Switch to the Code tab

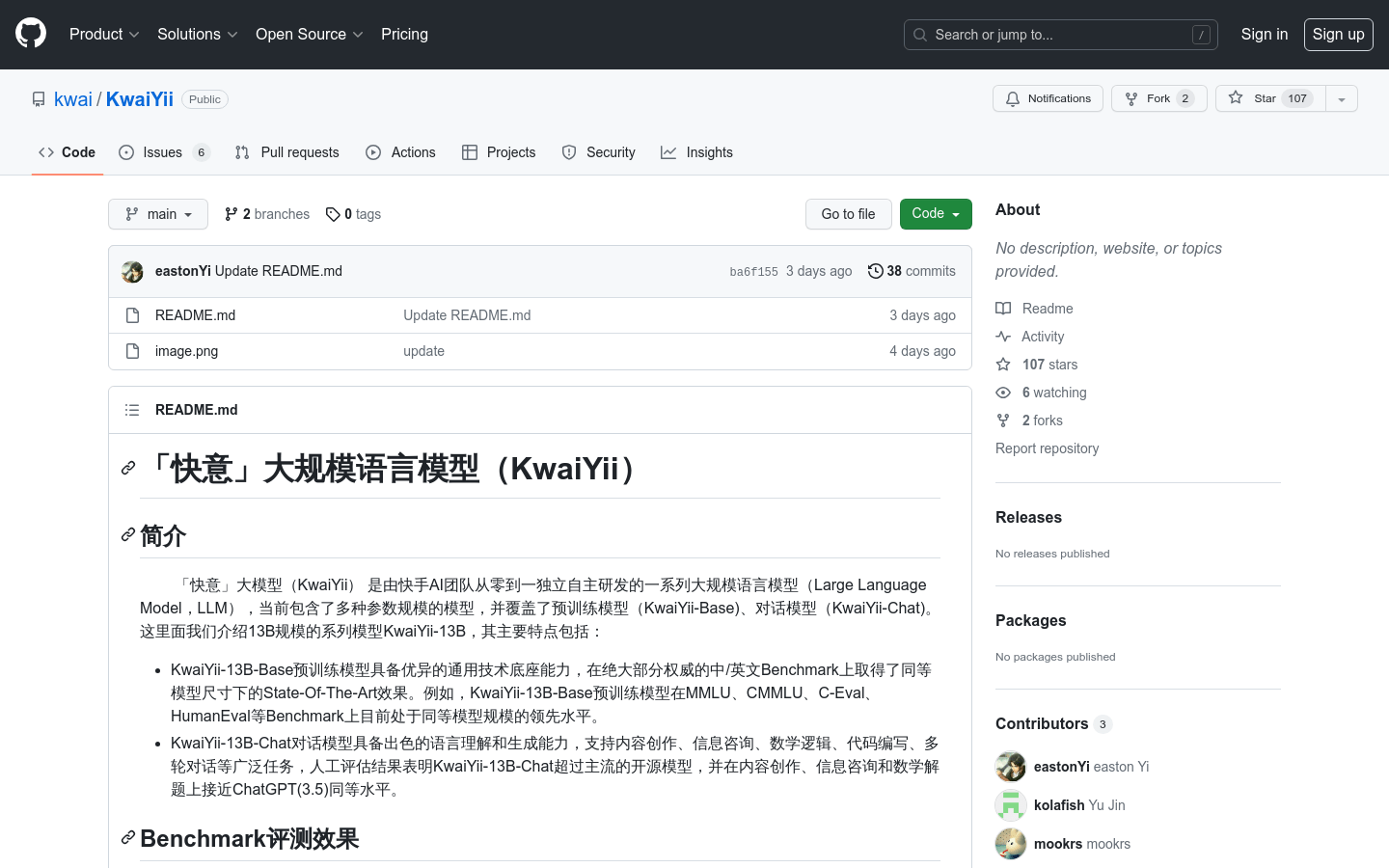(x=68, y=152)
